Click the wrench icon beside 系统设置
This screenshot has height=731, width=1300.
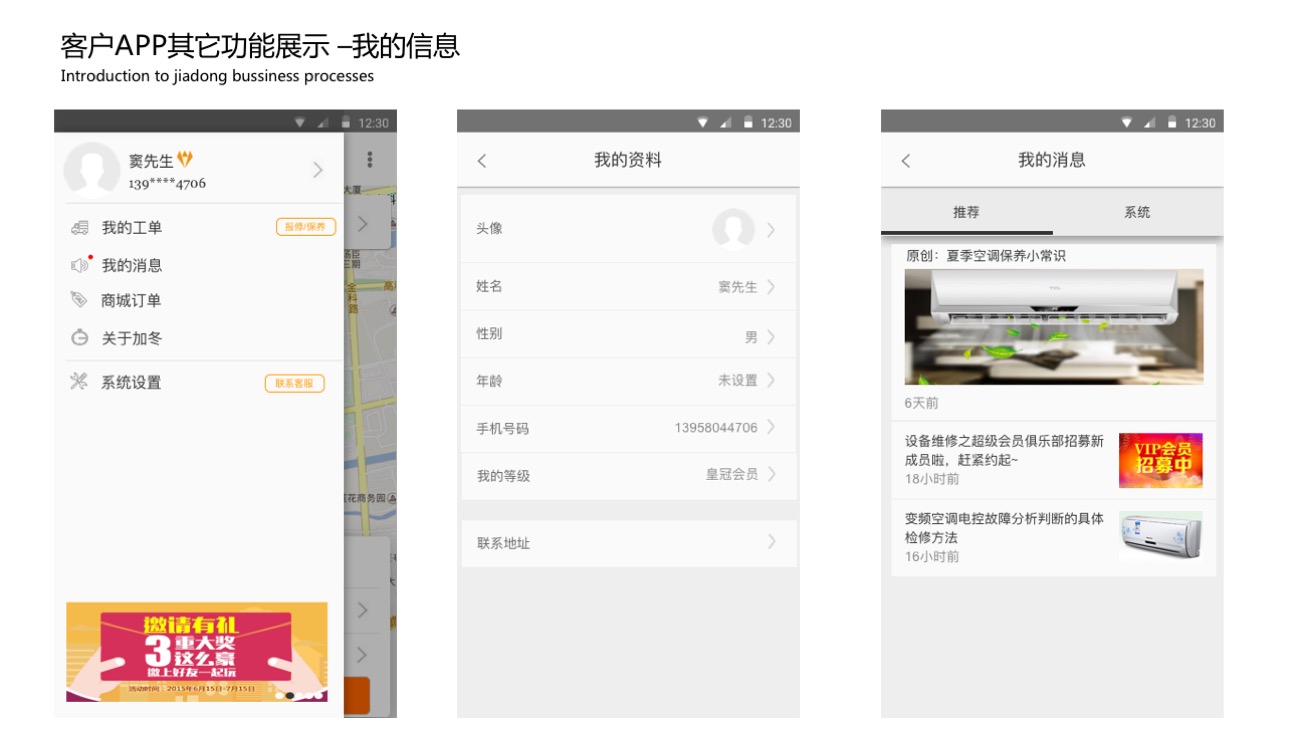(79, 382)
